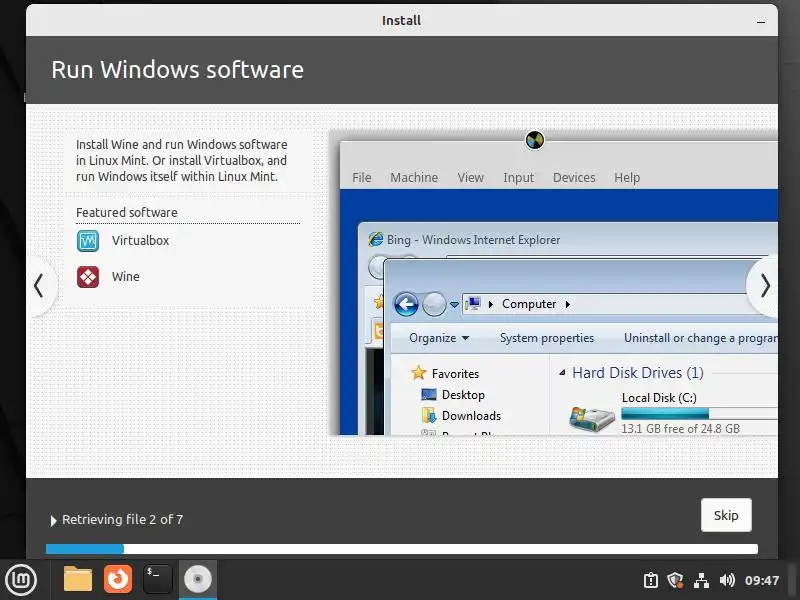This screenshot has width=800, height=600.
Task: Launch Firefox from the panel
Action: pyautogui.click(x=118, y=580)
